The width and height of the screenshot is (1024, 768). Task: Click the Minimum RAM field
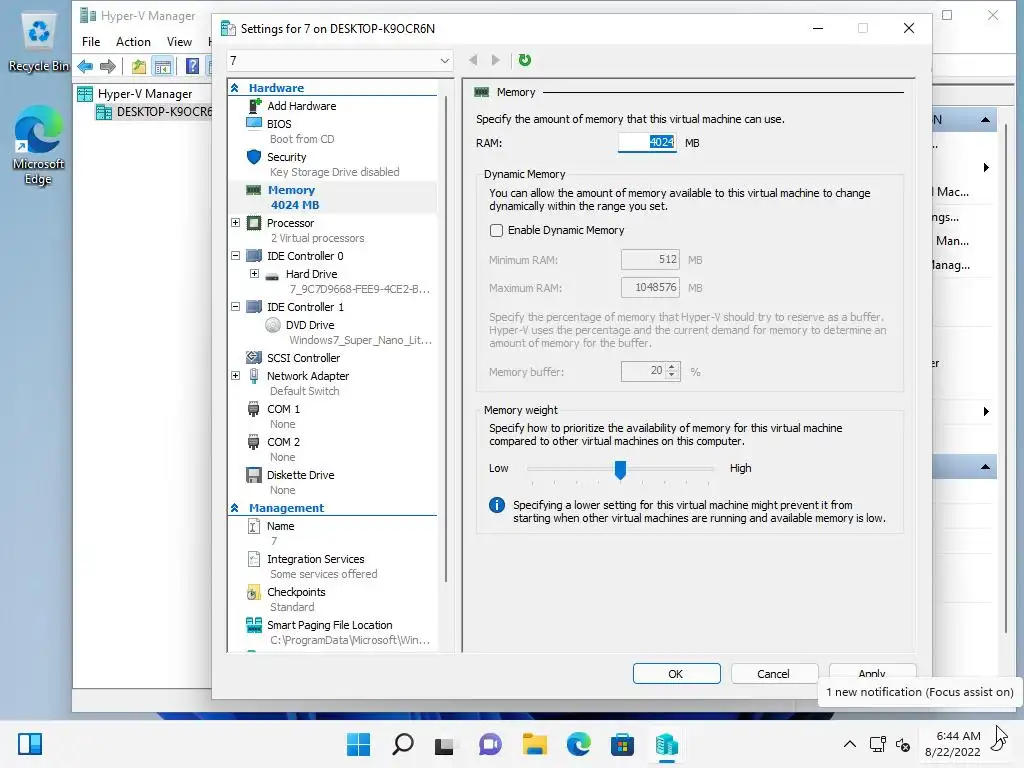(x=650, y=260)
